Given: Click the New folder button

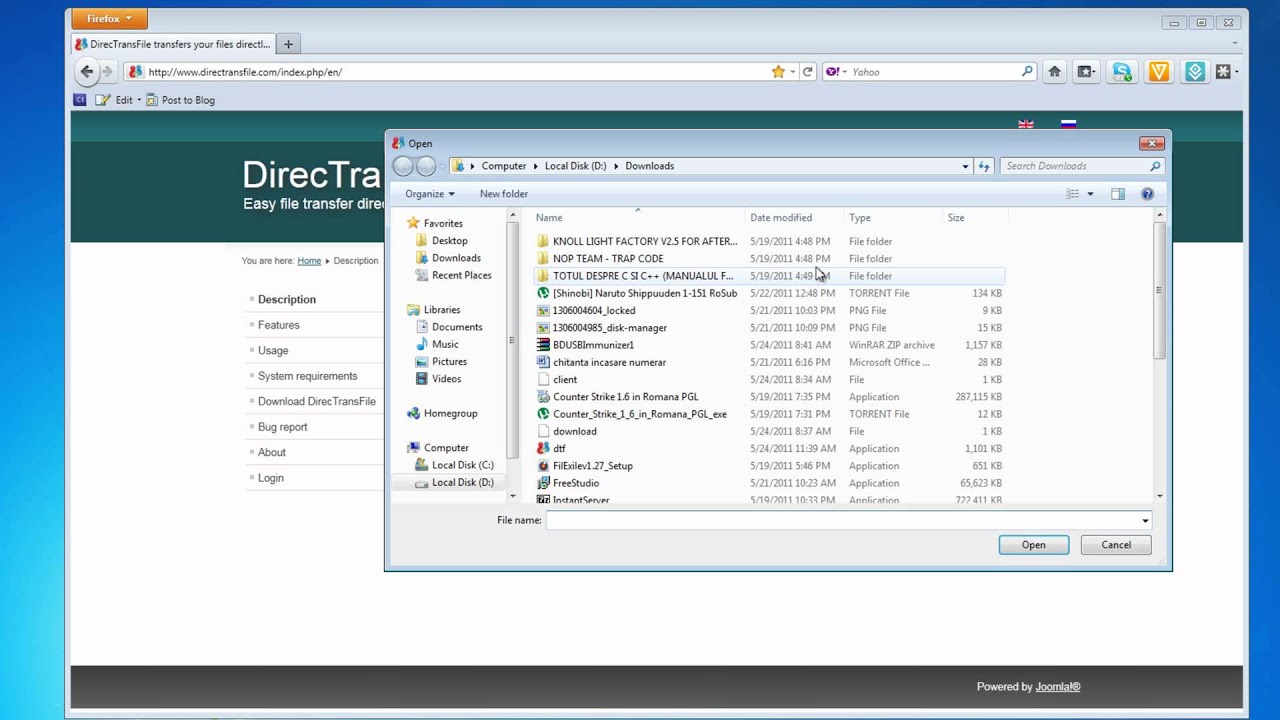Looking at the screenshot, I should (x=504, y=194).
